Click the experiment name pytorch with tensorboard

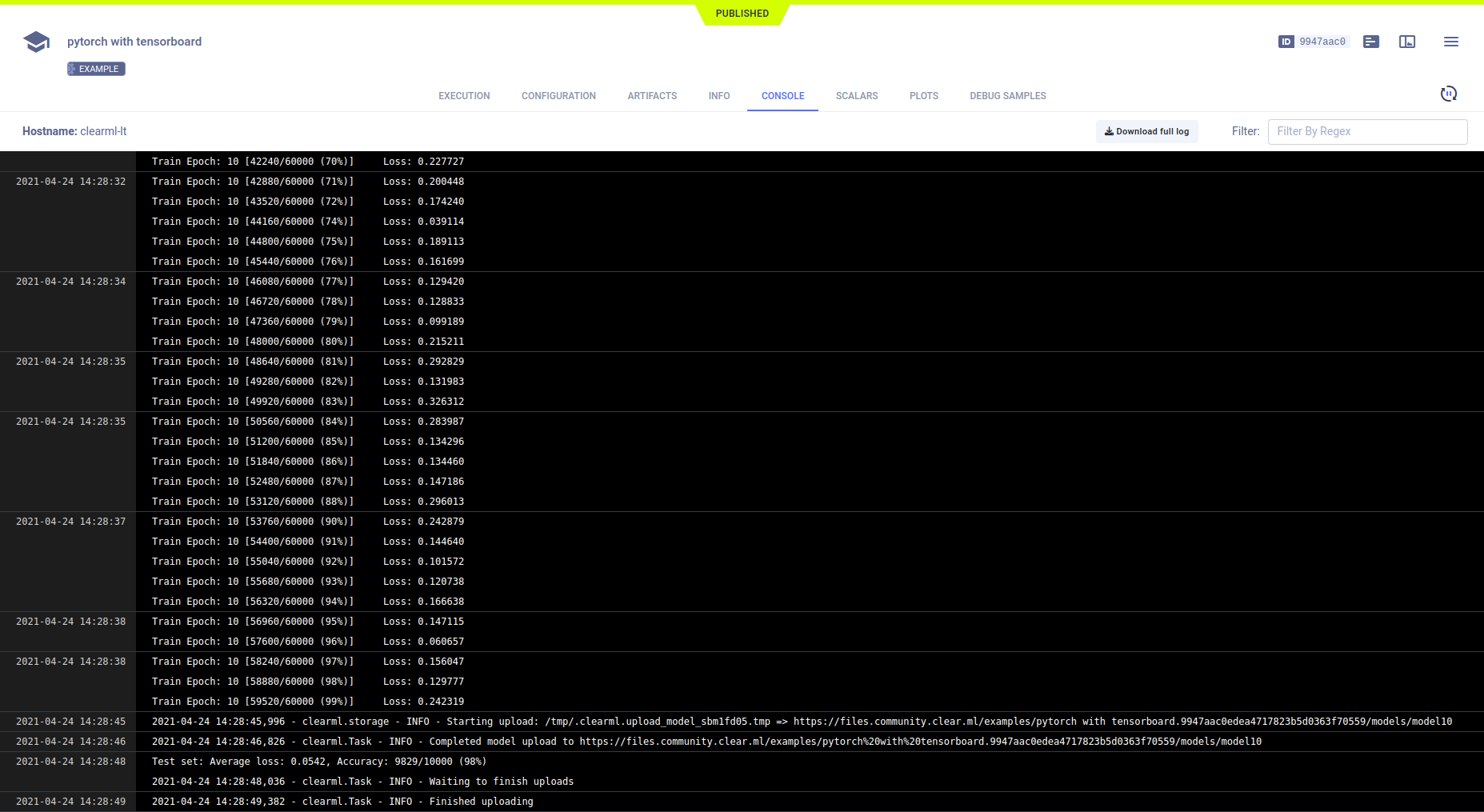(134, 42)
